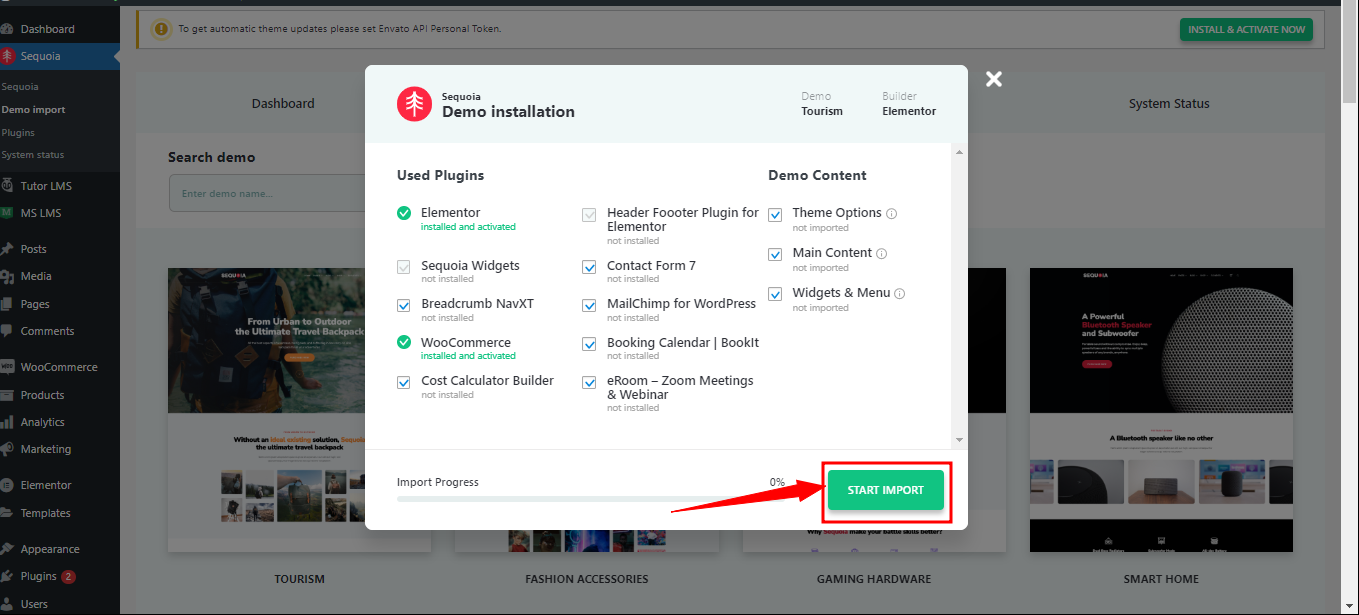This screenshot has width=1359, height=615.
Task: Switch to the Dashboard tab
Action: [x=283, y=104]
